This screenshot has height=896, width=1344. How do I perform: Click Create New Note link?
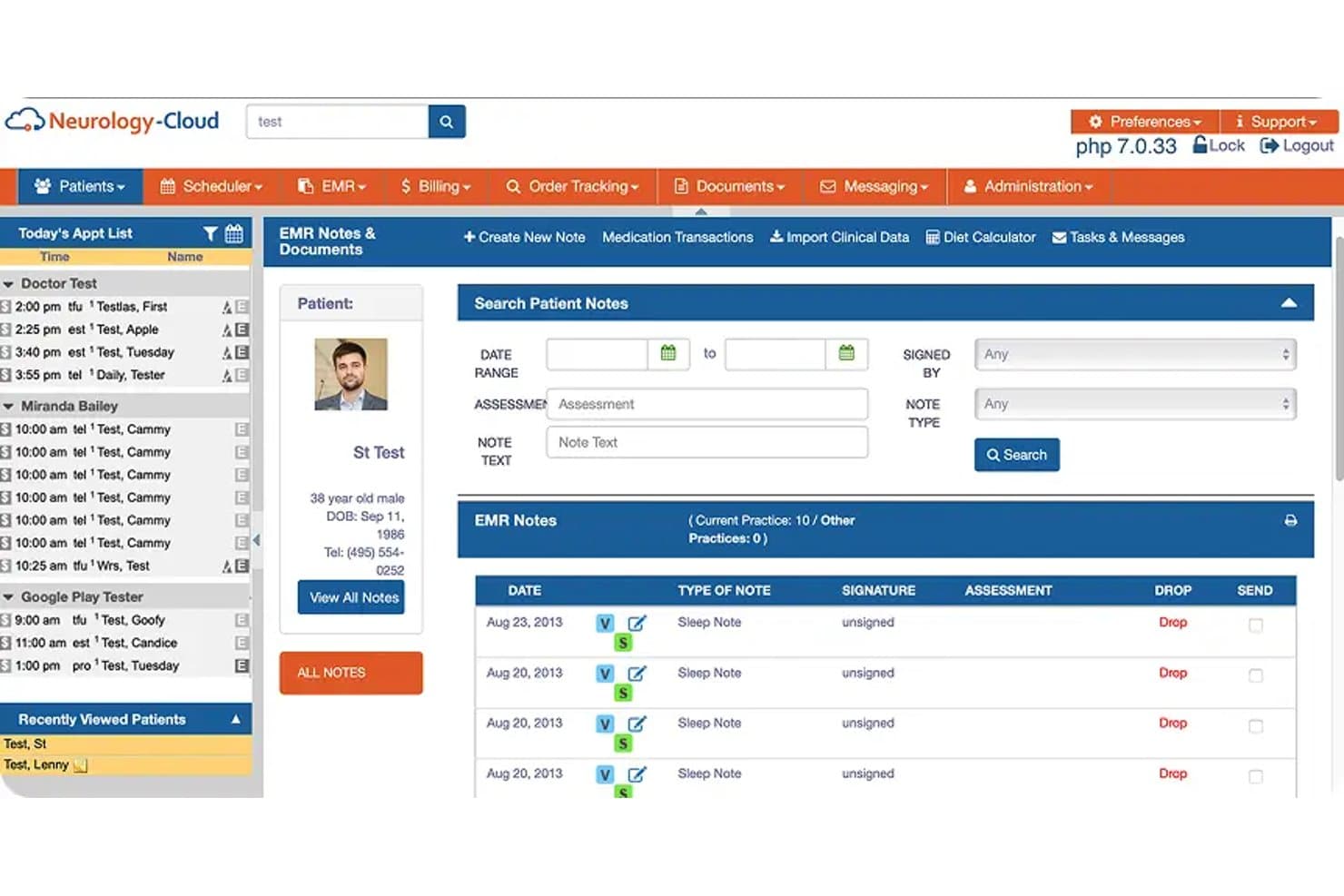525,237
